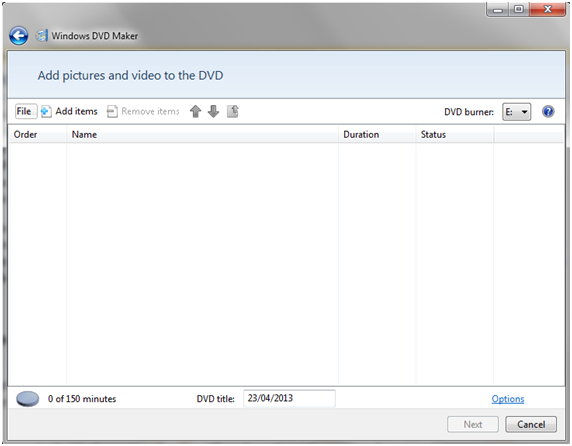Click the Status column header

coord(455,135)
